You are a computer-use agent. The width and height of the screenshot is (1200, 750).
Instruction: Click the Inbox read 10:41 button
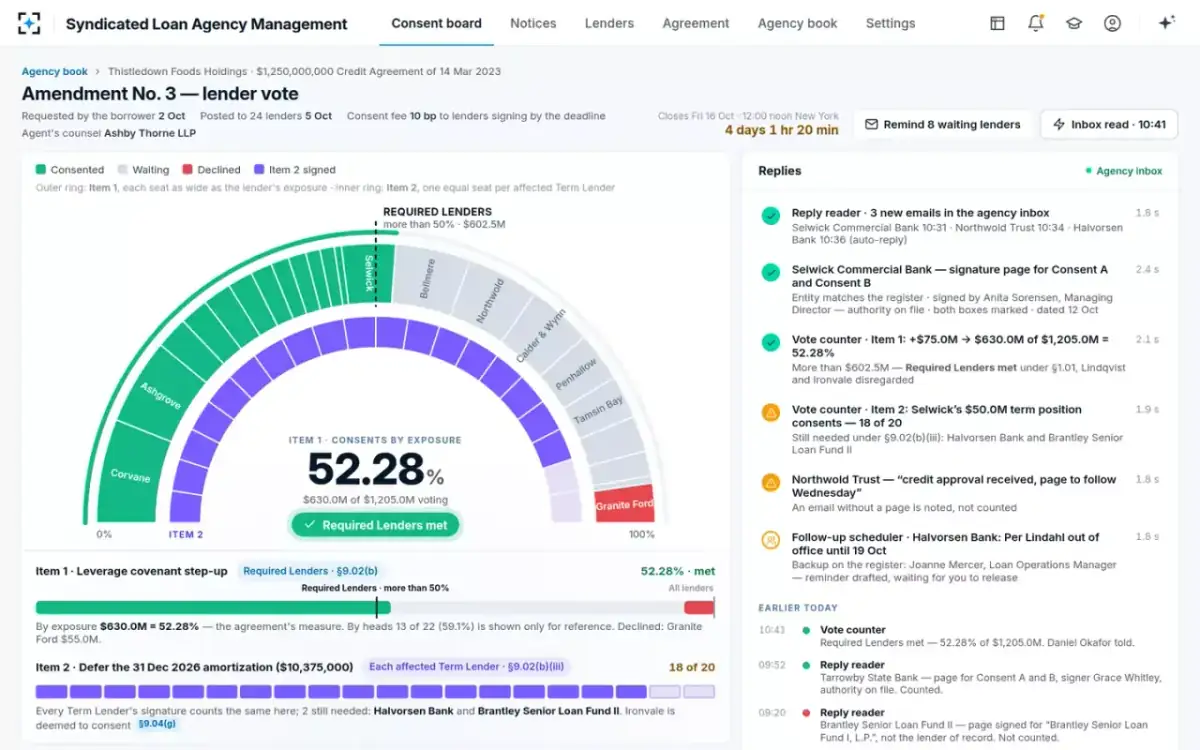coord(1109,124)
